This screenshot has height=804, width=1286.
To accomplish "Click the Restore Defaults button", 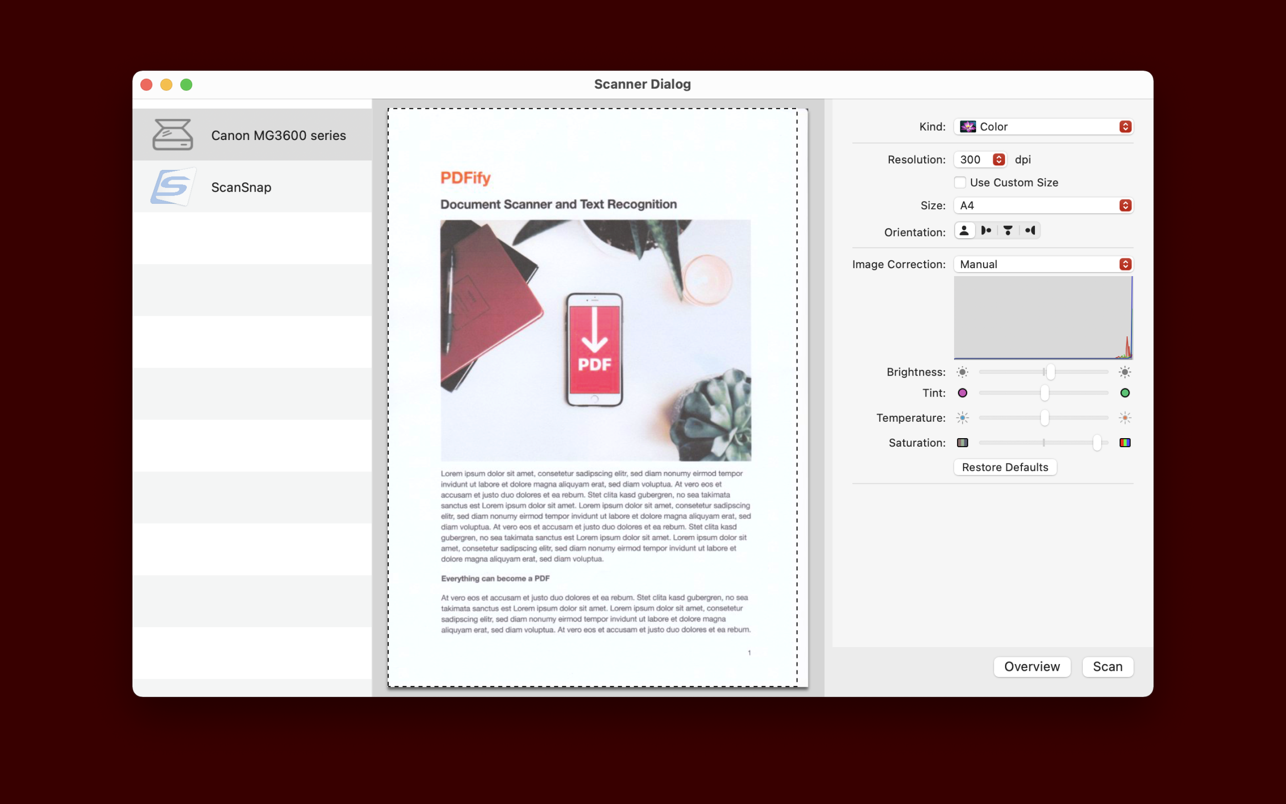I will point(1005,467).
